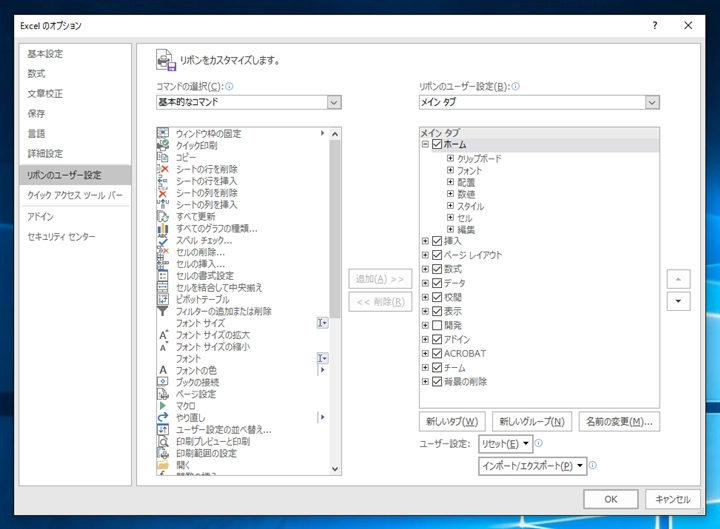Click the キャンセル button
Image resolution: width=720 pixels, height=529 pixels.
tap(673, 499)
